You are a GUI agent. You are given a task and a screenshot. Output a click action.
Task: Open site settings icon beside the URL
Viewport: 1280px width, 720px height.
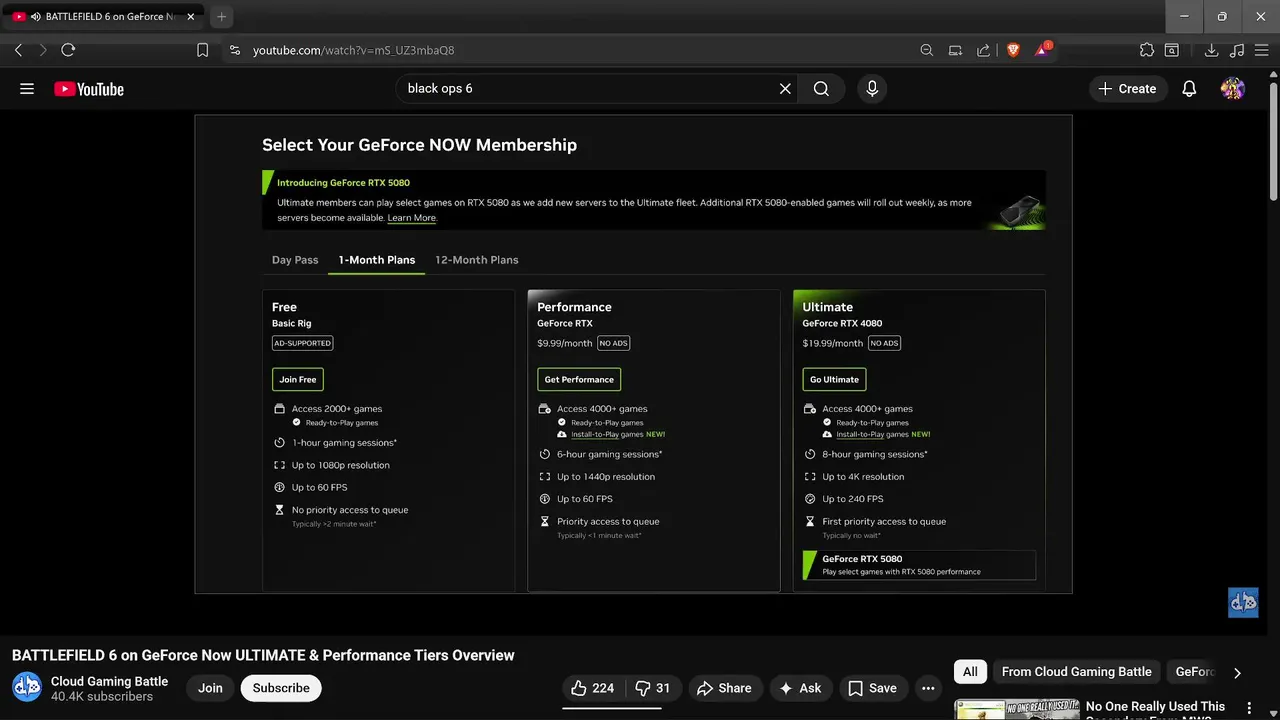(x=234, y=50)
